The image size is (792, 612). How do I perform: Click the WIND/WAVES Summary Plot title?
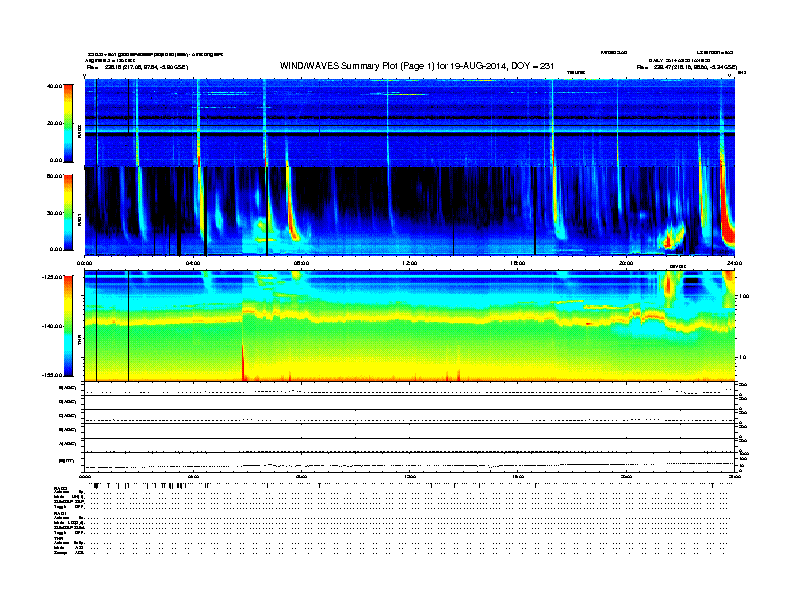click(x=417, y=66)
